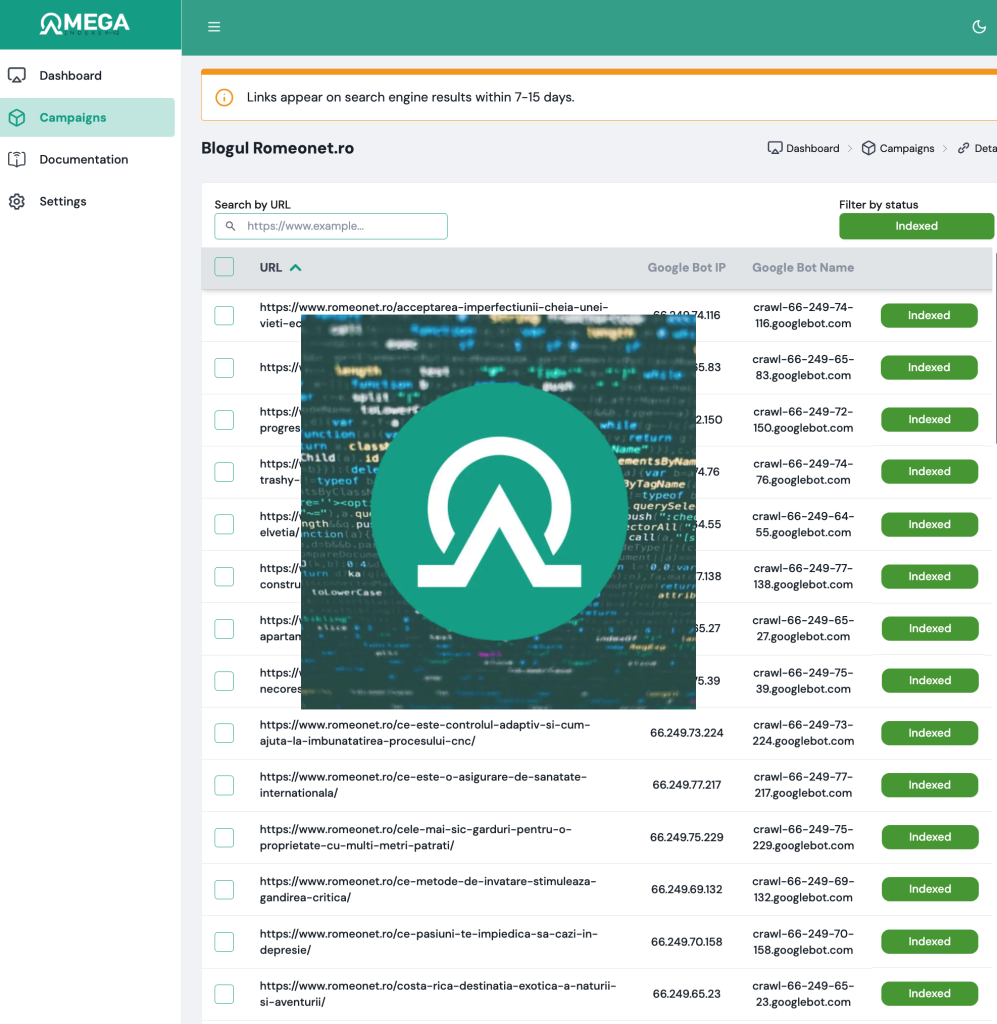Toggle the select-all checkbox in table header
The width and height of the screenshot is (997, 1024).
pyautogui.click(x=224, y=267)
